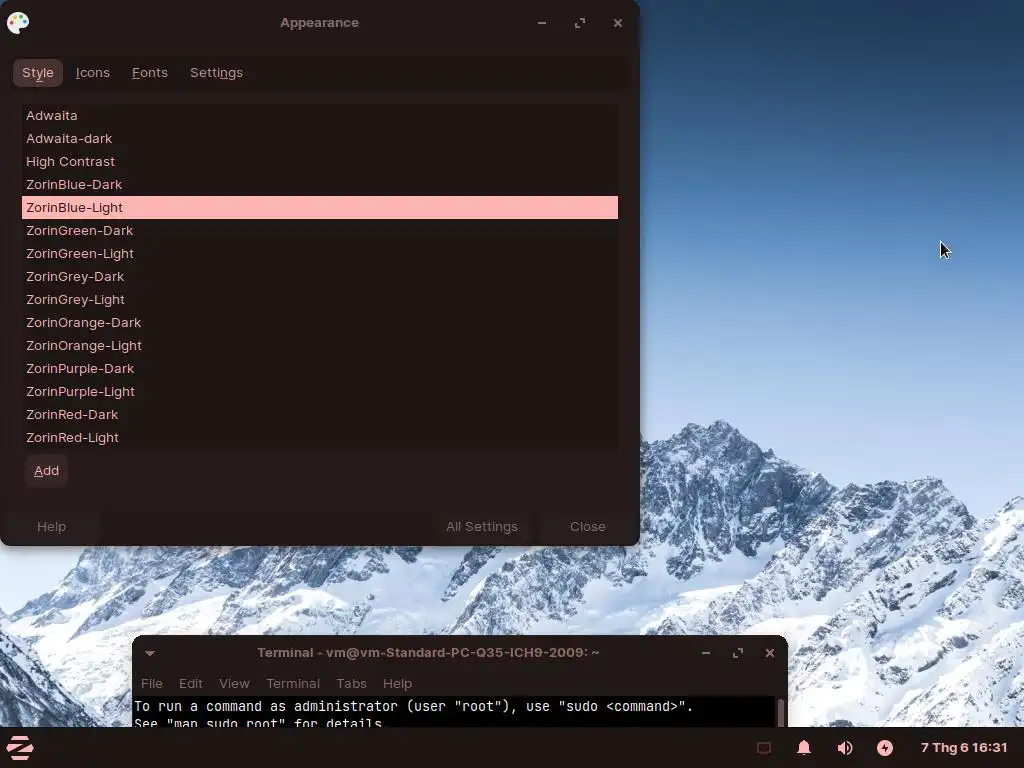
Task: Select the ZorinRed-Dark theme
Action: click(320, 415)
